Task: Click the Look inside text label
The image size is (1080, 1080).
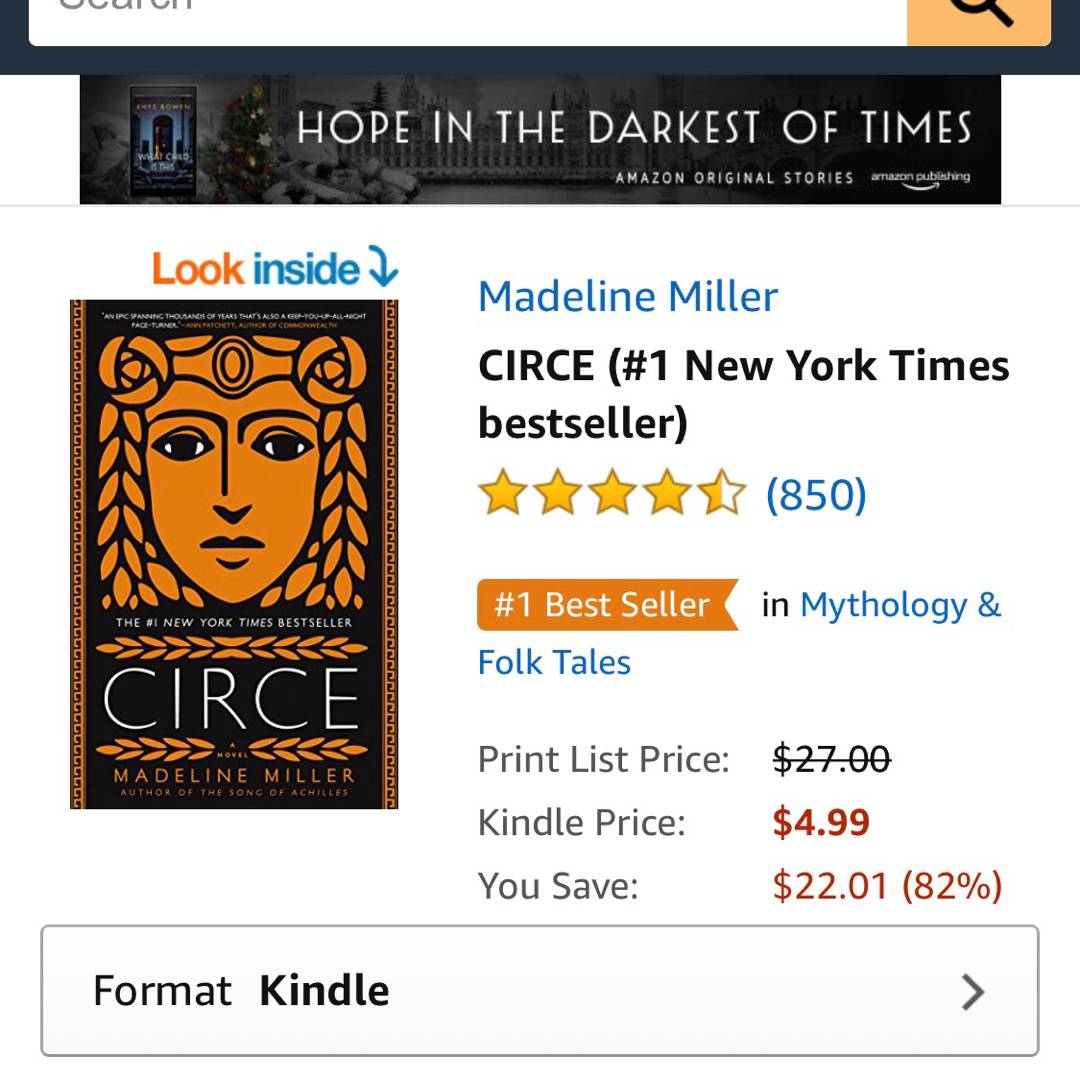Action: 255,269
